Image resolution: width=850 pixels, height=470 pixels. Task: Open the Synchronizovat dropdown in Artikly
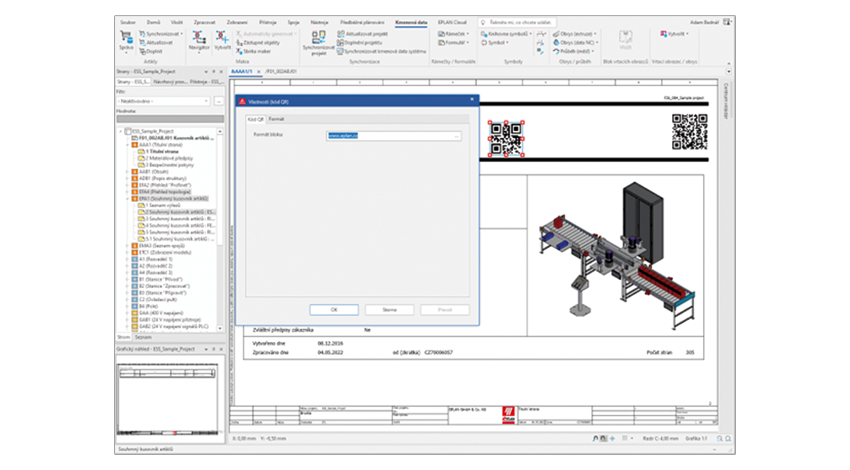point(161,34)
